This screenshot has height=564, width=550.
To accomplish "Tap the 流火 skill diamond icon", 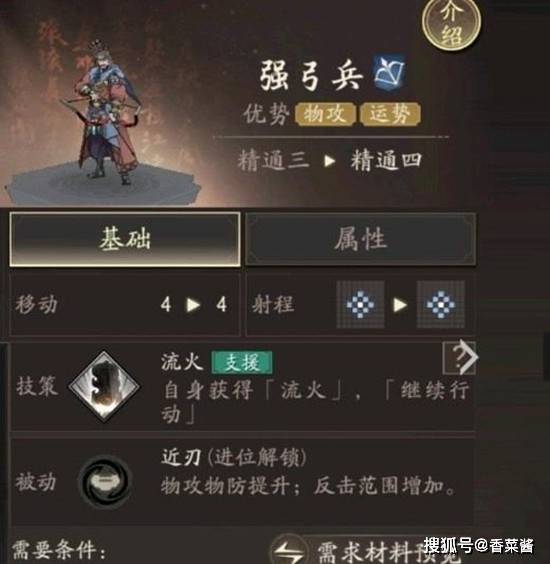I will click(104, 386).
